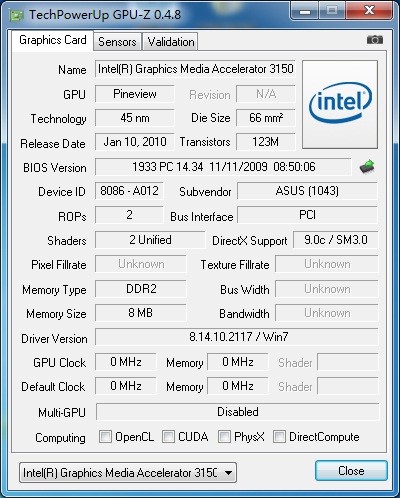The width and height of the screenshot is (400, 498).
Task: Click the Name field showing Accelerator 3150
Action: point(195,69)
